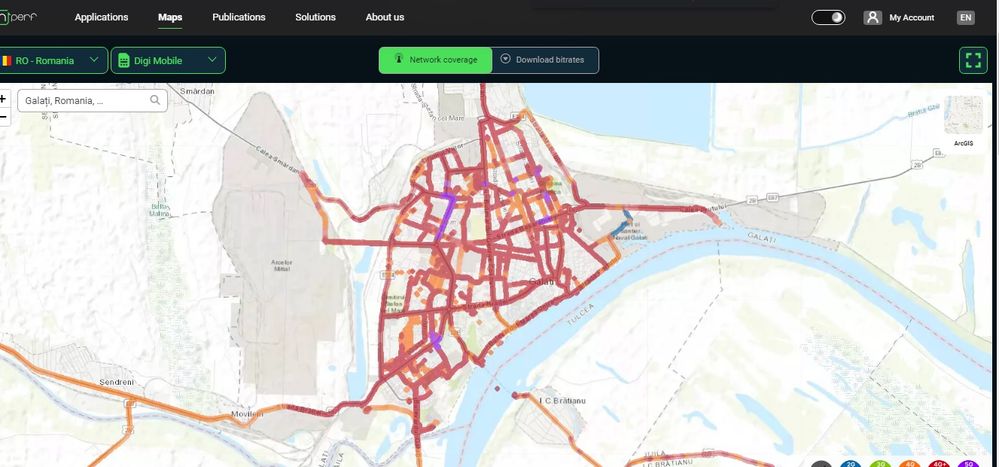Switch to Download bitrates view
Screen dimensions: 999x467
(545, 60)
